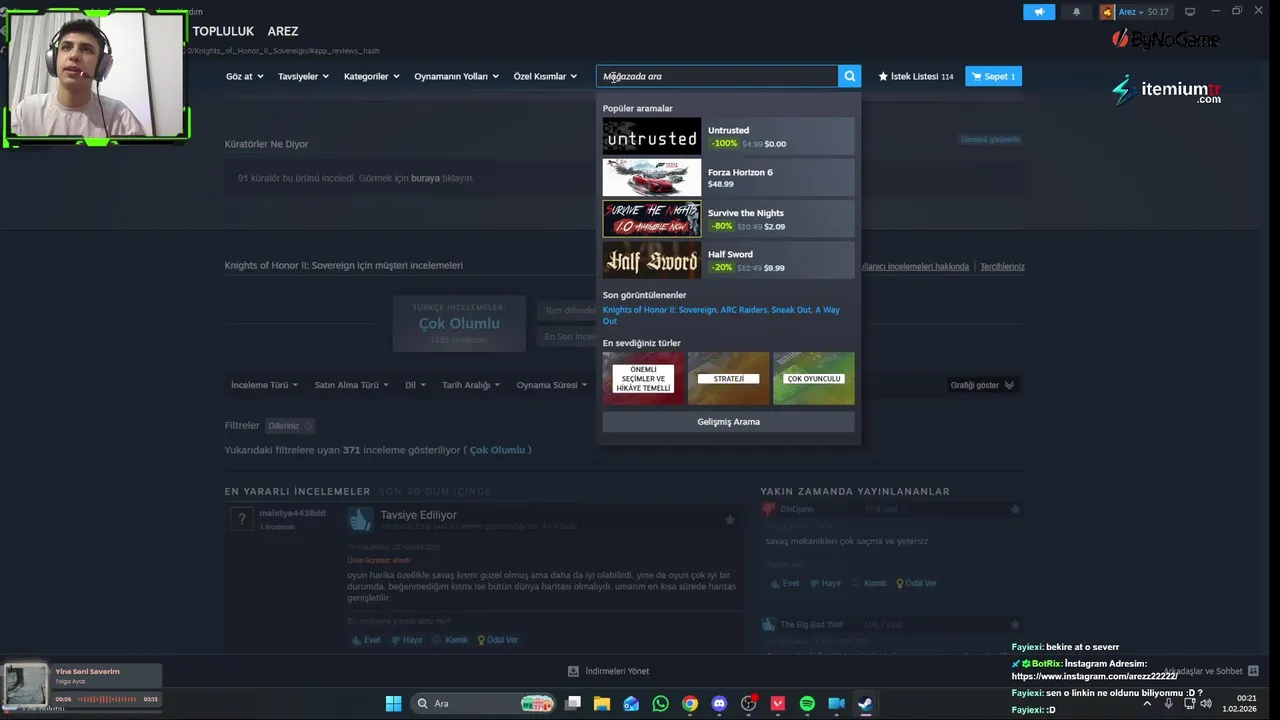Screen dimensions: 1280x720
Task: Open Dil filter dropdown
Action: tap(415, 385)
